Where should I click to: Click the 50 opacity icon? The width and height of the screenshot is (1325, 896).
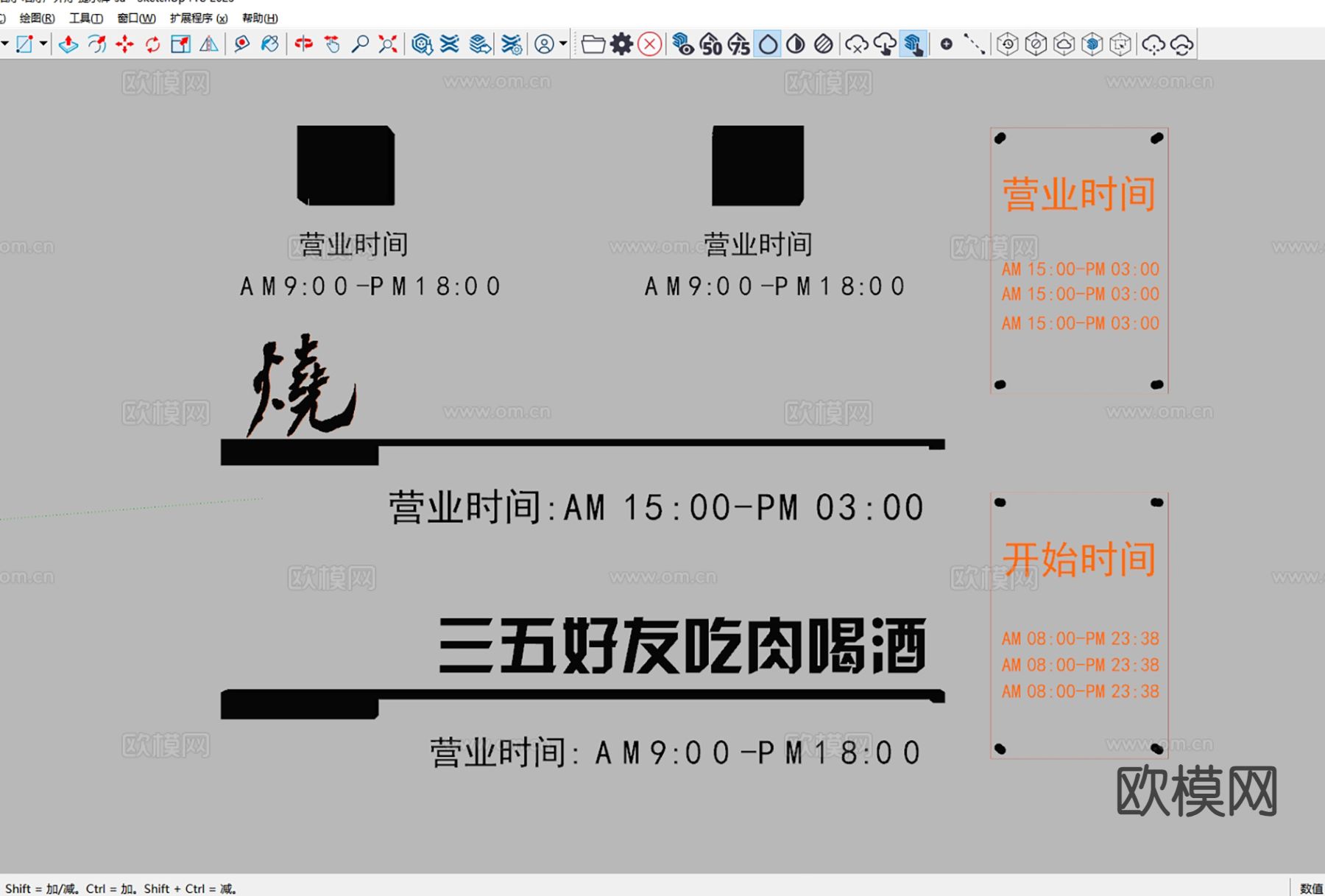[x=711, y=44]
